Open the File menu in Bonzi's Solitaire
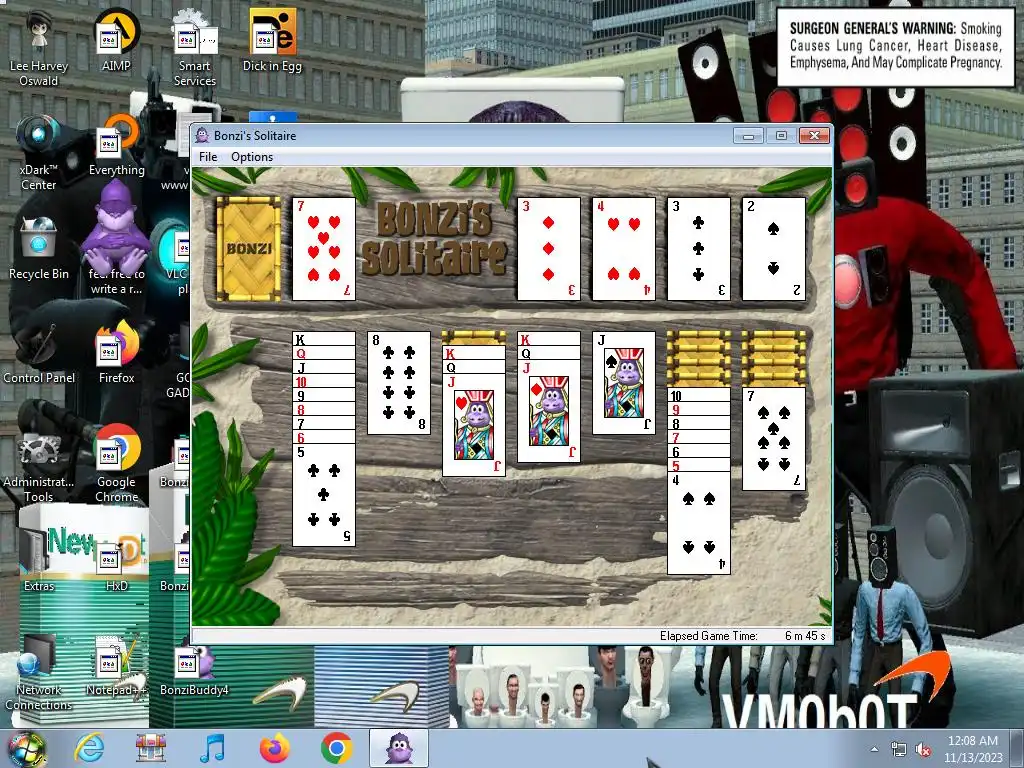Image resolution: width=1024 pixels, height=768 pixels. [x=208, y=157]
